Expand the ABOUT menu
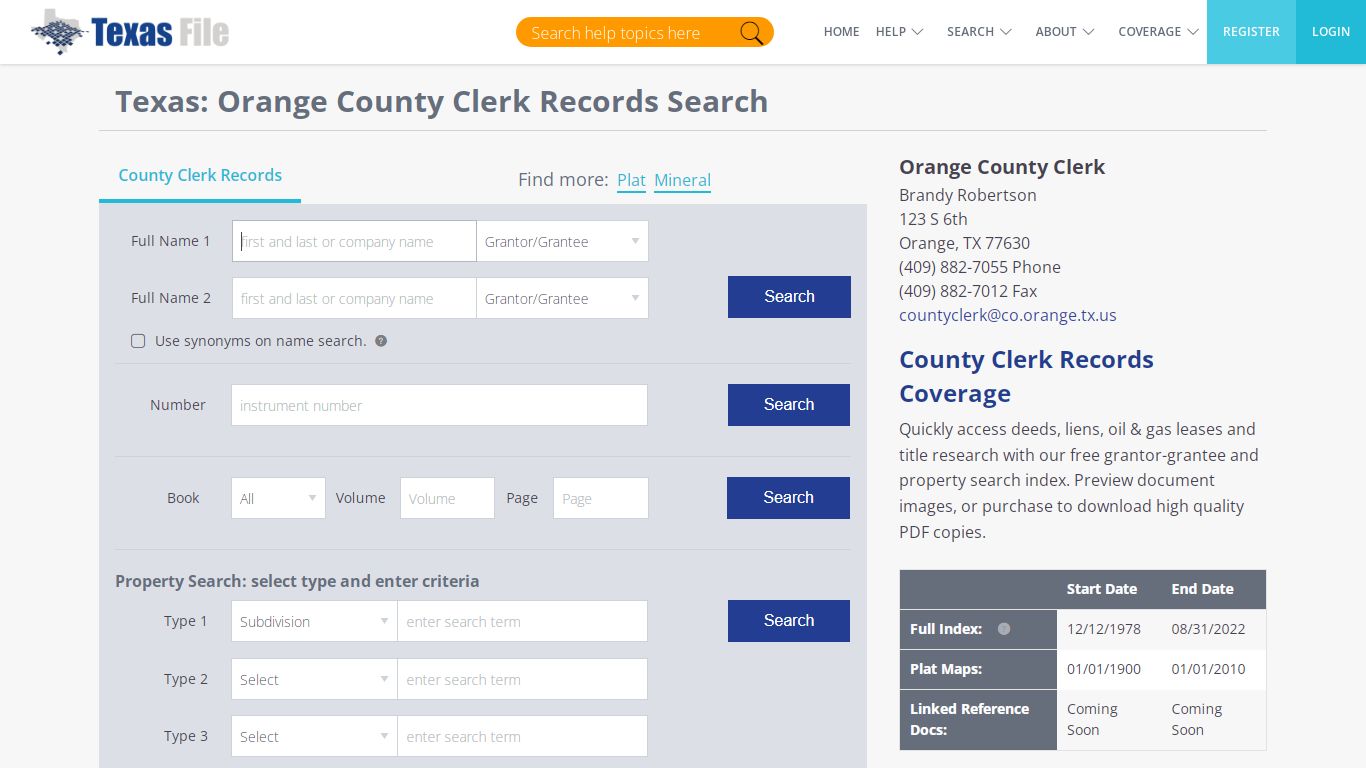The image size is (1366, 768). coord(1065,32)
